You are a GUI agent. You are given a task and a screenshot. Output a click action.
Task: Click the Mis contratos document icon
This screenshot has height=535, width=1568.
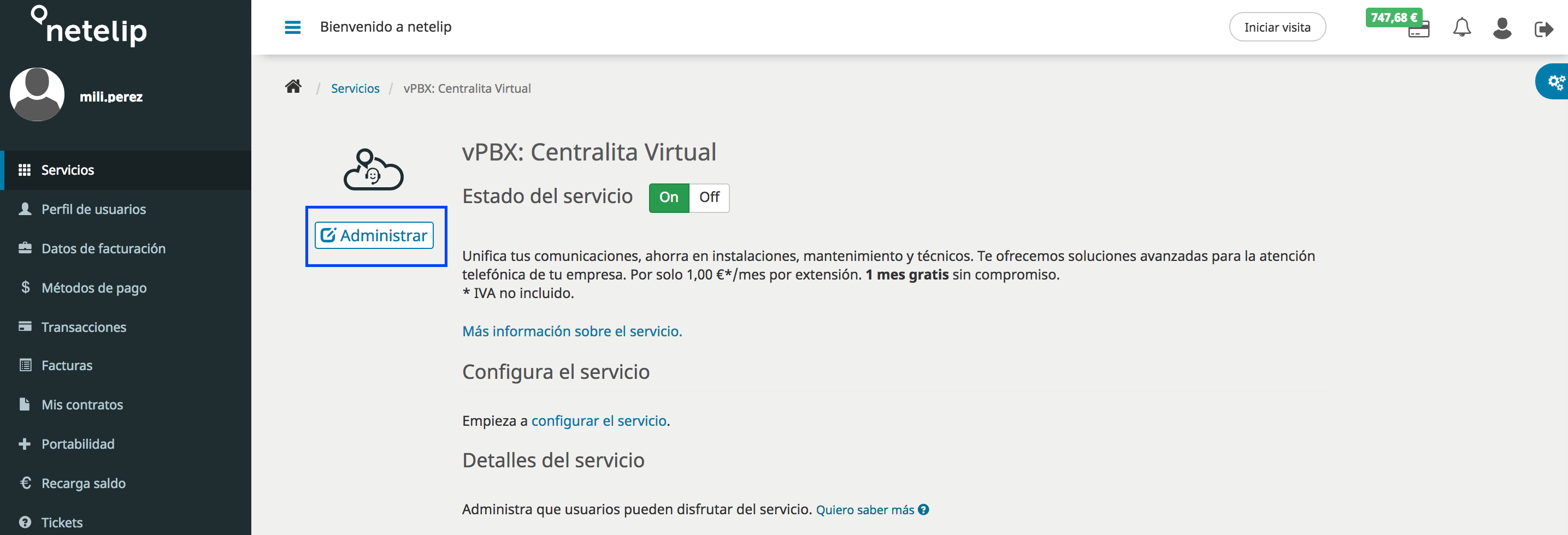25,405
